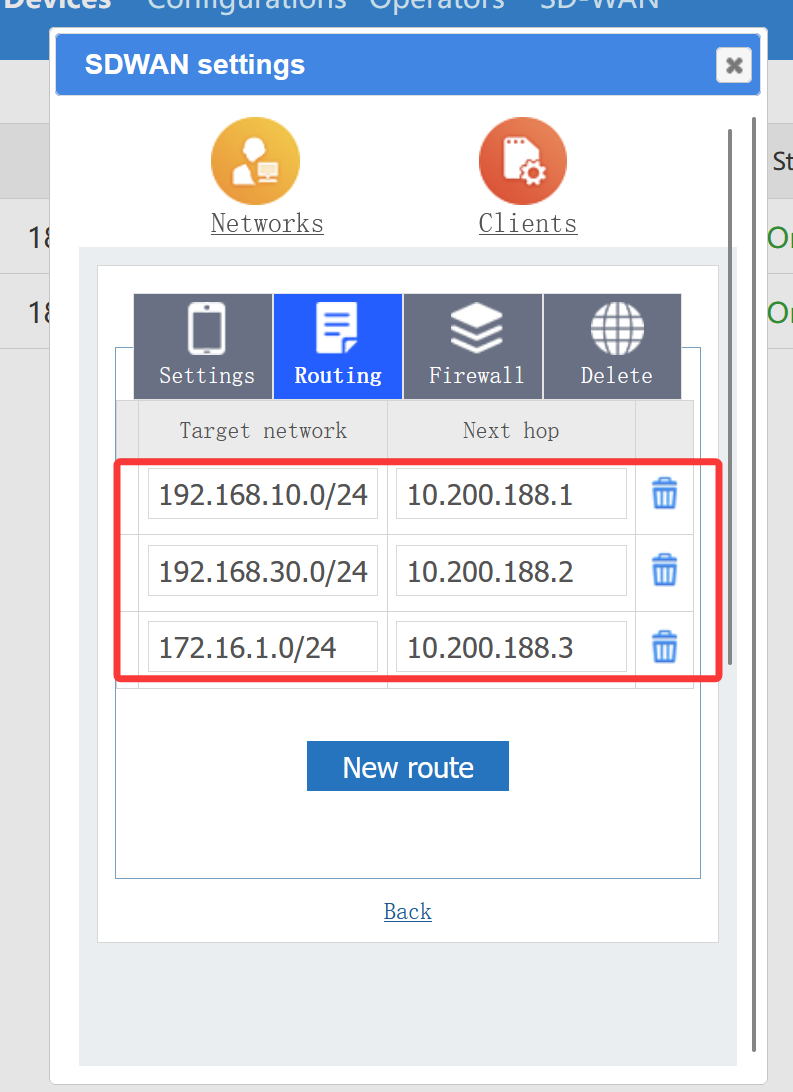Click the Next hop column header
This screenshot has width=793, height=1092.
pyautogui.click(x=511, y=430)
